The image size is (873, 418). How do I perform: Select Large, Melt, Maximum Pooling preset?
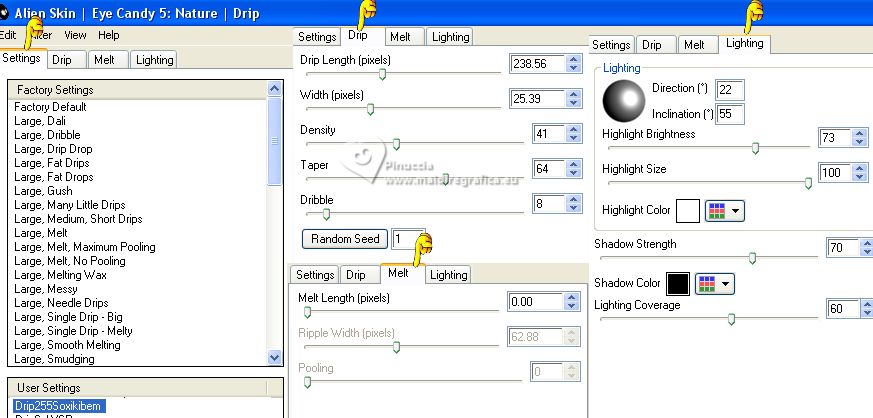pyautogui.click(x=85, y=247)
